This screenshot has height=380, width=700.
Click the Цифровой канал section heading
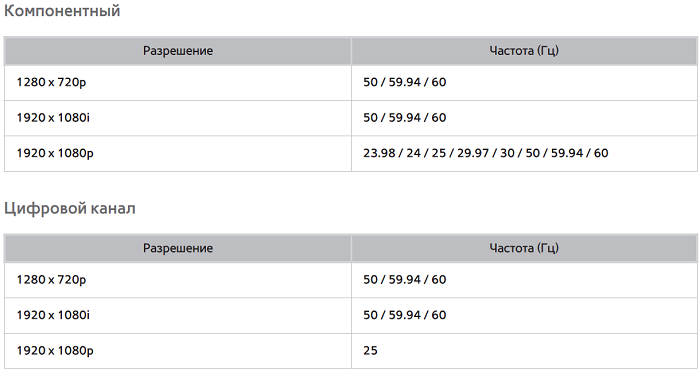[70, 208]
